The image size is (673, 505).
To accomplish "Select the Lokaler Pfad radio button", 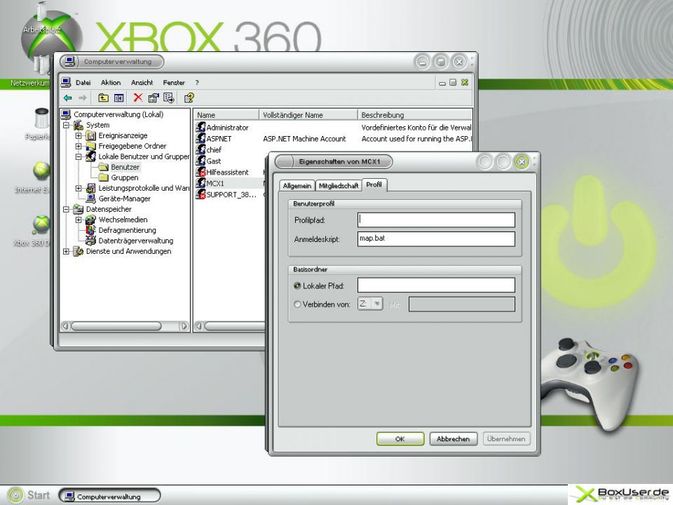I will pos(297,286).
